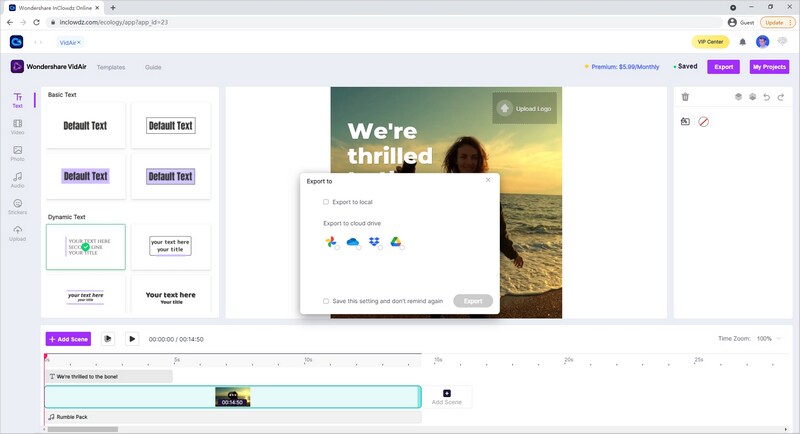Click the grayed Export button in dialog
Image resolution: width=800 pixels, height=434 pixels.
473,301
